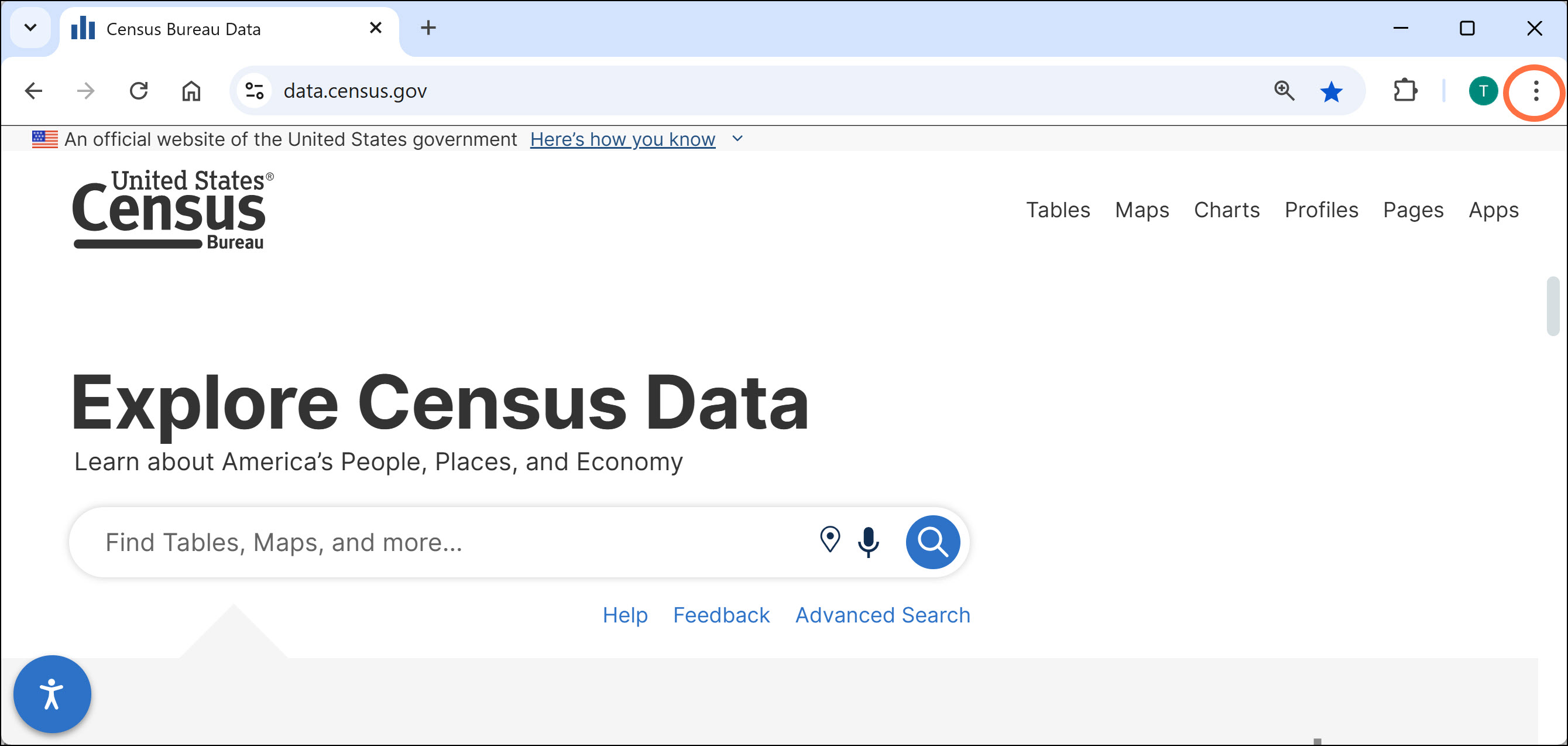Open the Advanced Search link
1568x746 pixels.
[x=883, y=615]
